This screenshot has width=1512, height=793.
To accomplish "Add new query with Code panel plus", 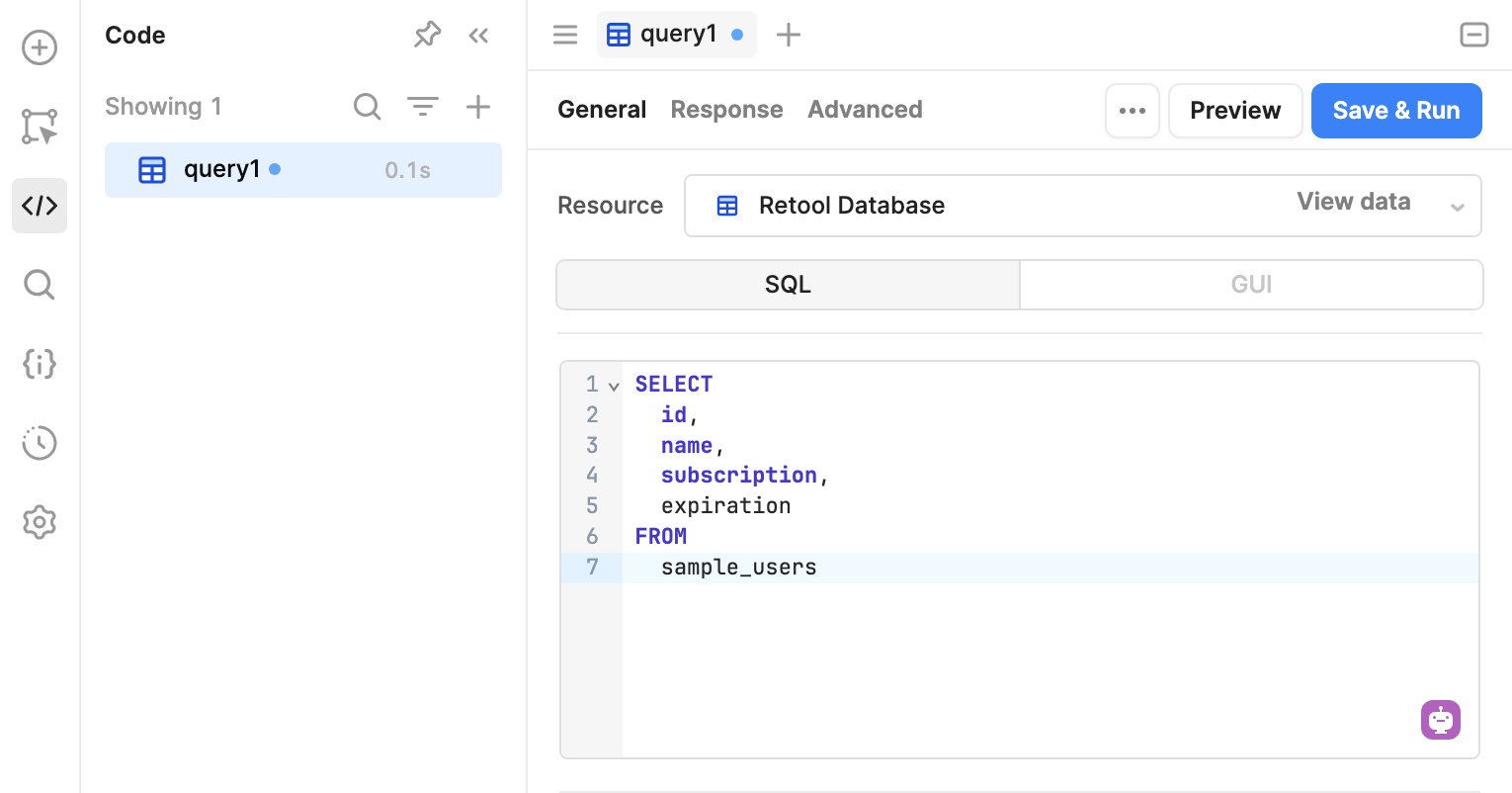I will point(478,107).
